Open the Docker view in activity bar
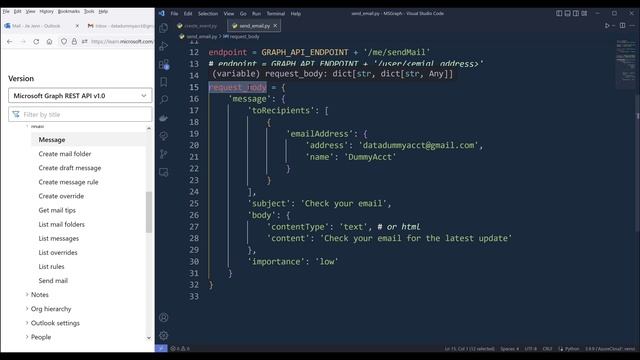640x360 pixels. (164, 118)
